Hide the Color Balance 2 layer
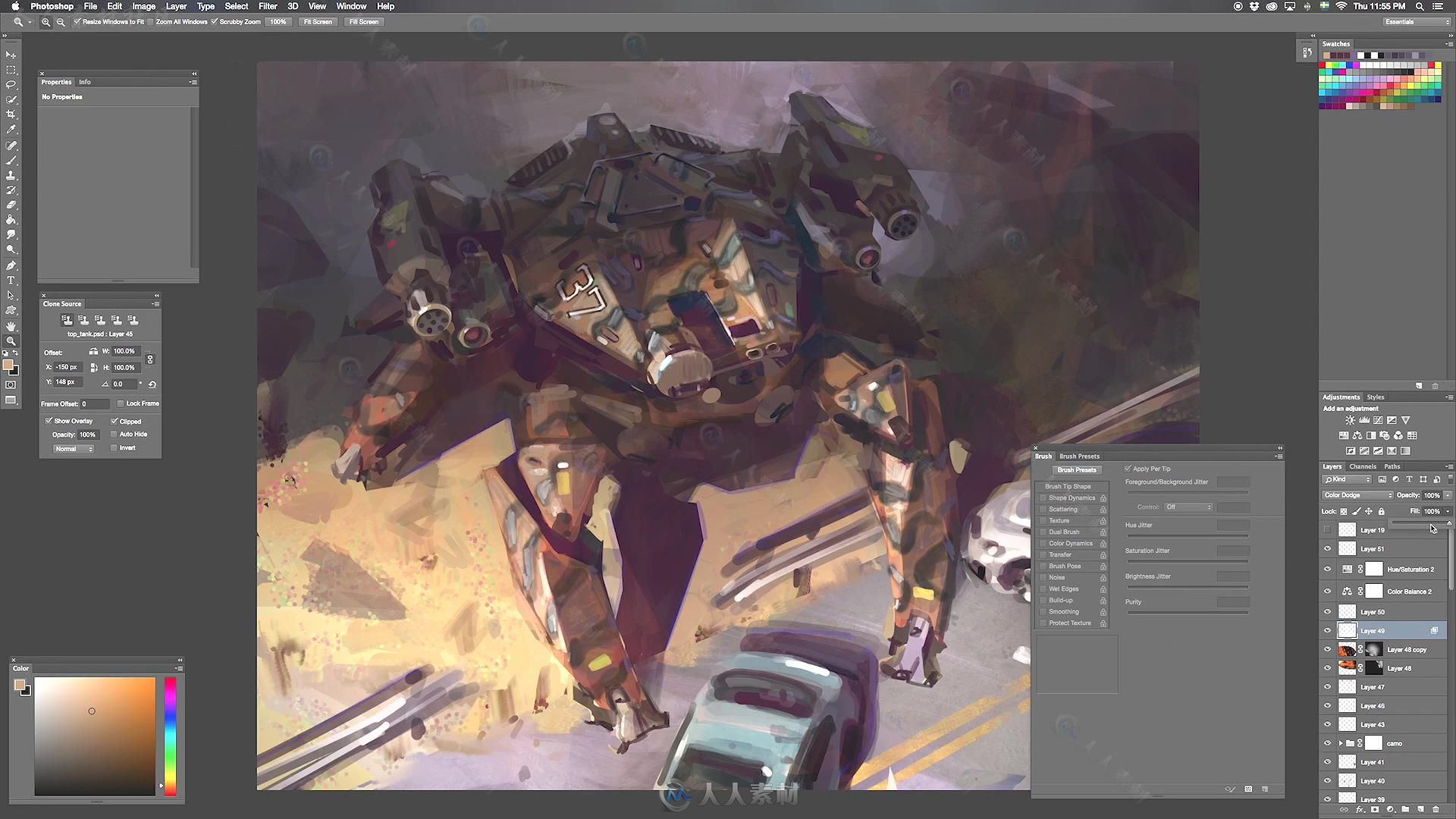The width and height of the screenshot is (1456, 819). (x=1327, y=591)
